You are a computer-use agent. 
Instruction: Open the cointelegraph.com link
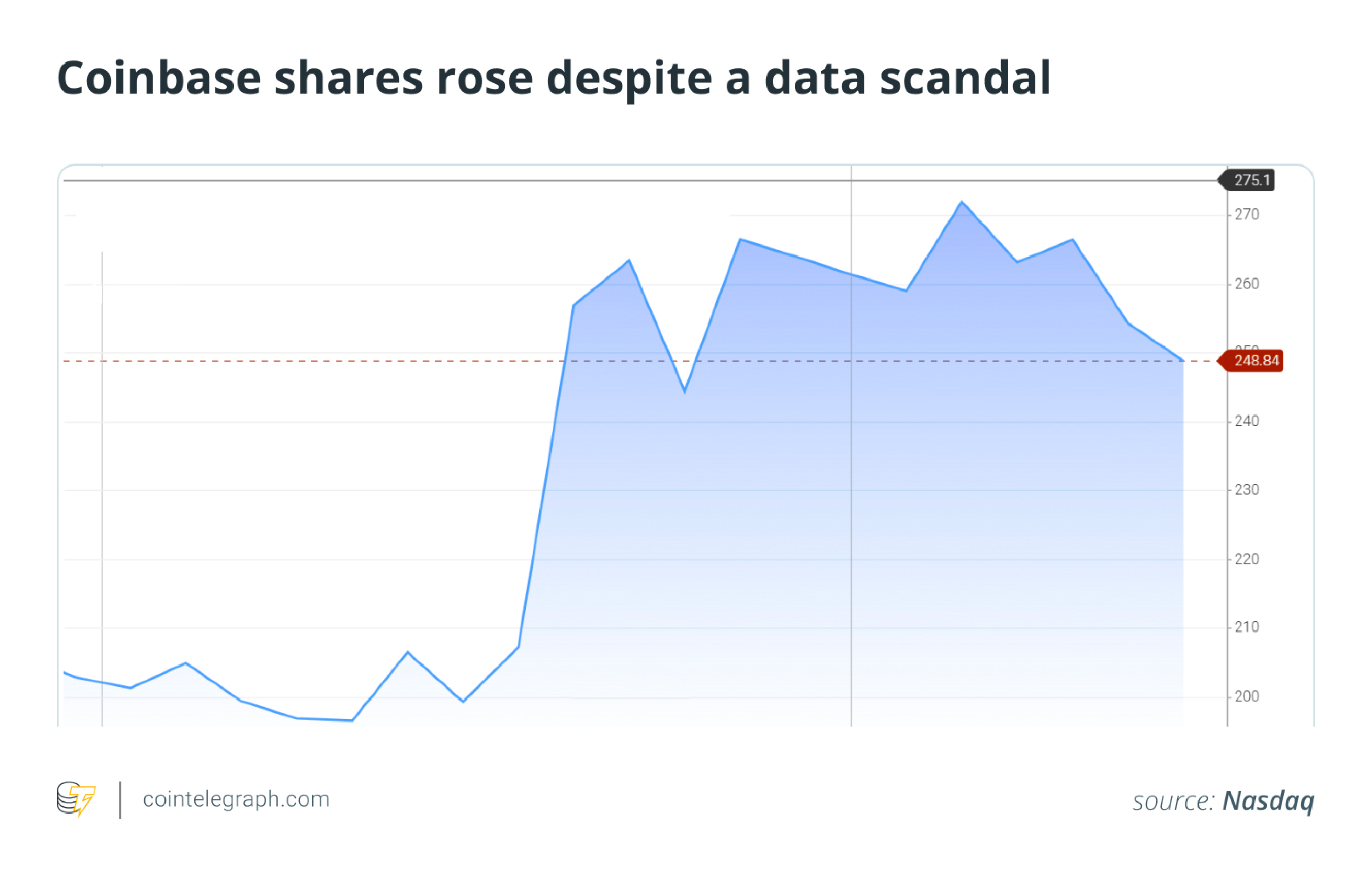click(x=236, y=799)
